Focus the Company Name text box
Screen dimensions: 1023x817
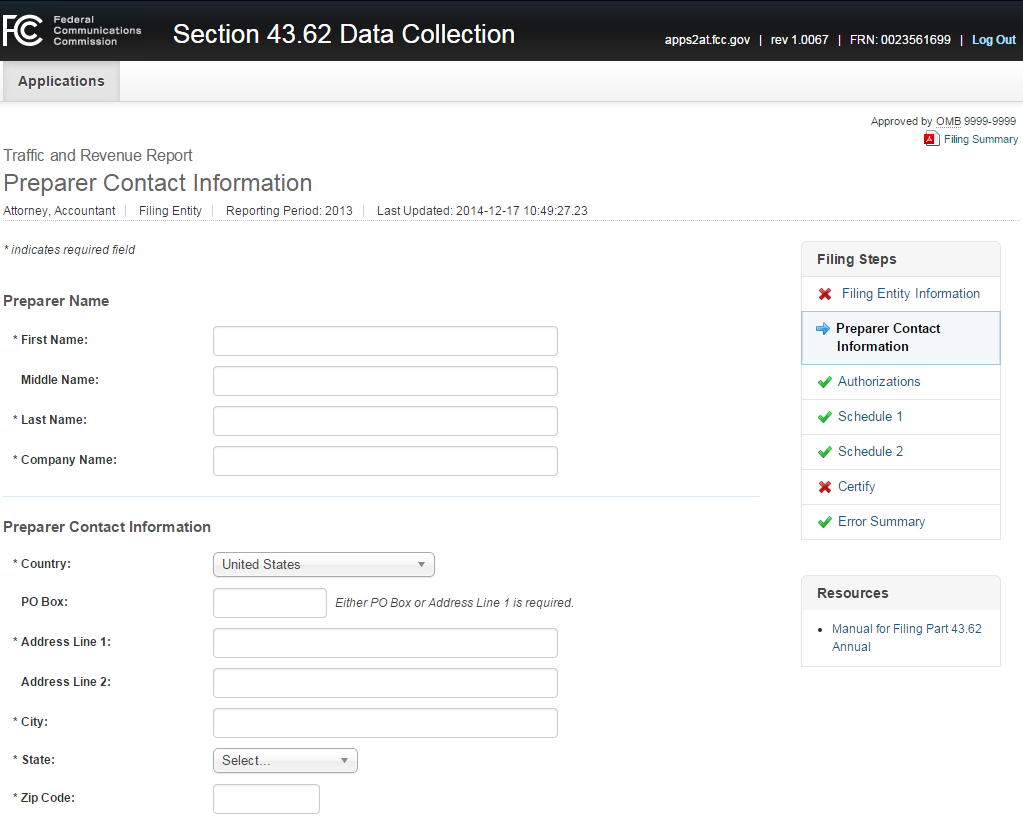coord(385,461)
